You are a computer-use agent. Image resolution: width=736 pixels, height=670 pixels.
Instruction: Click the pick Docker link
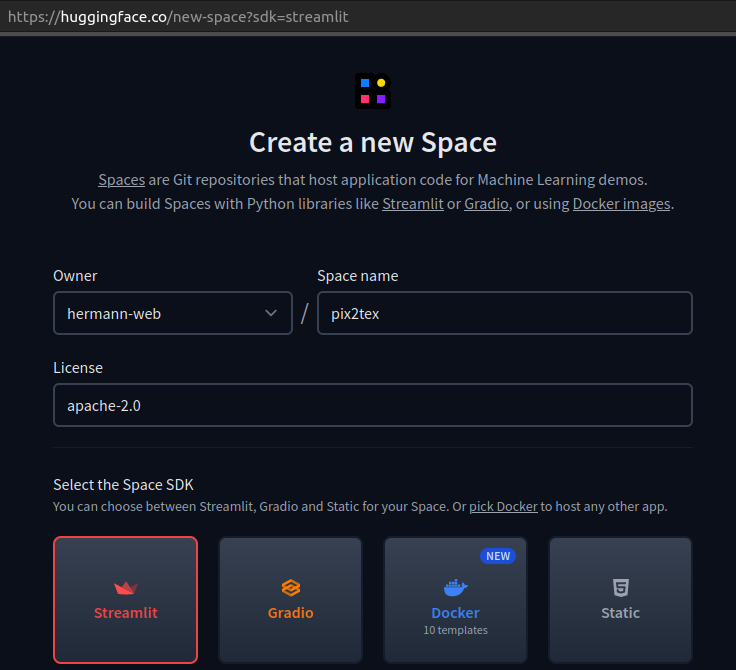coord(503,506)
